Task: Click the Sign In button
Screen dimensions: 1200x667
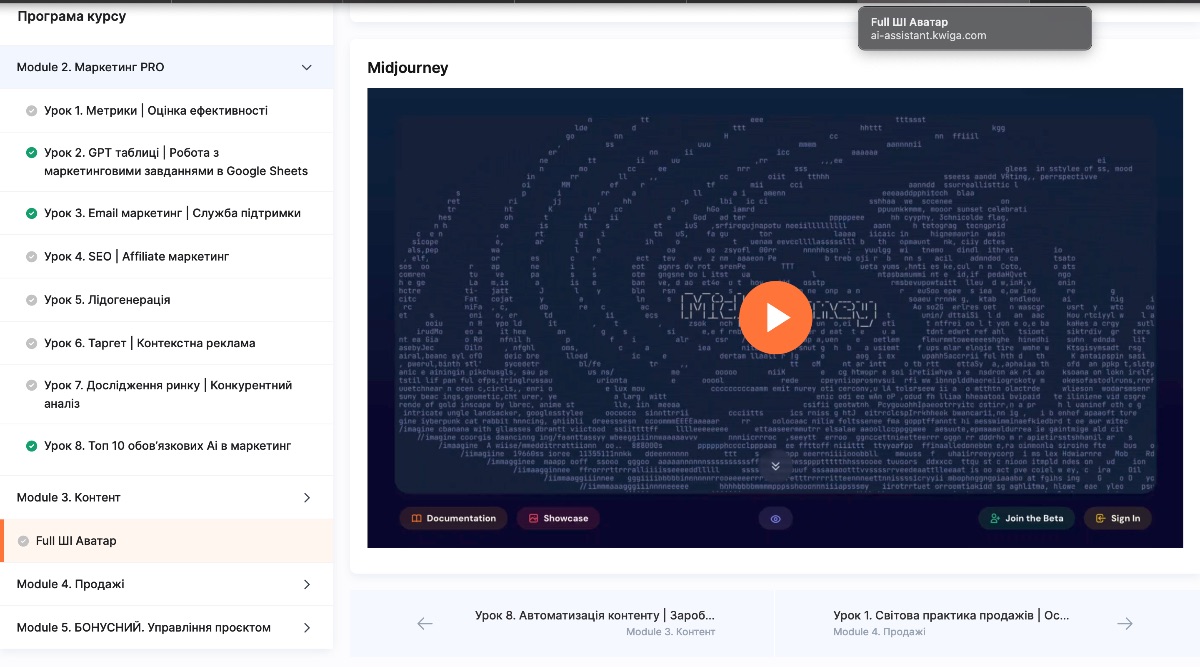Action: tap(1118, 518)
